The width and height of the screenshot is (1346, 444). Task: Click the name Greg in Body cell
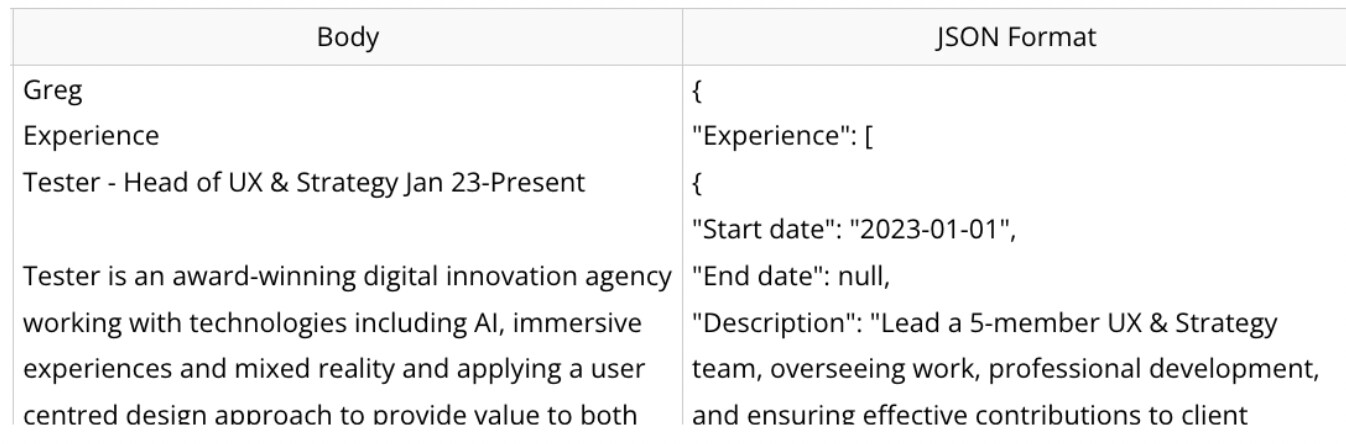[53, 92]
